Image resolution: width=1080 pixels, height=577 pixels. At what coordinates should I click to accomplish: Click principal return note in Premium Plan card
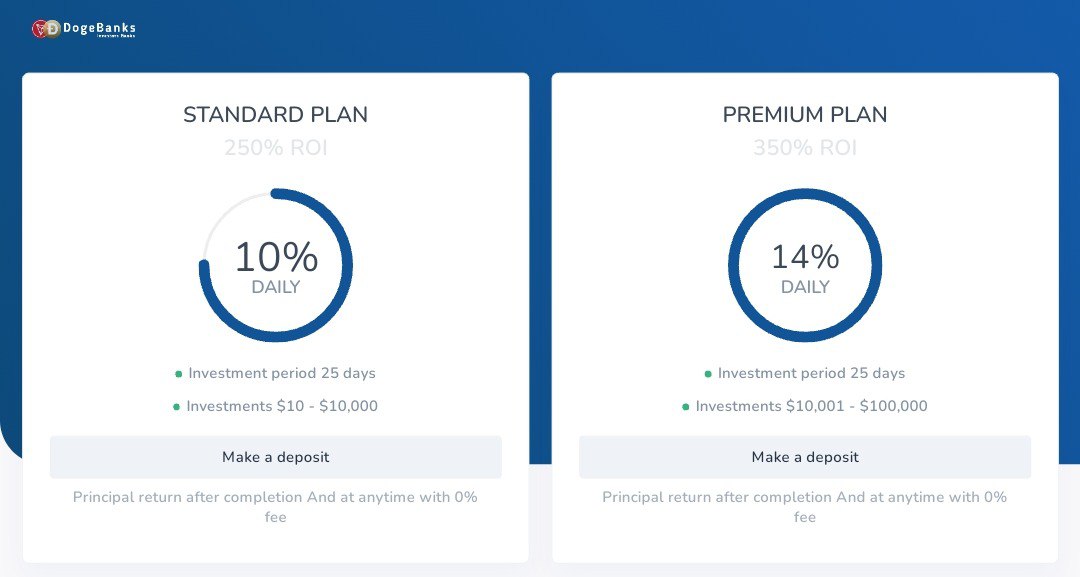(x=805, y=506)
